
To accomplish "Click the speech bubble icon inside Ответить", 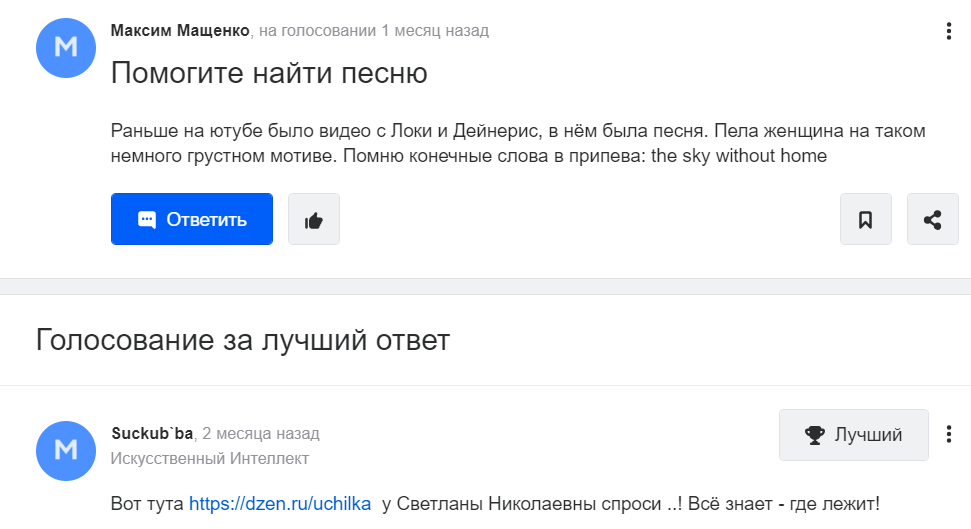I will click(x=147, y=220).
